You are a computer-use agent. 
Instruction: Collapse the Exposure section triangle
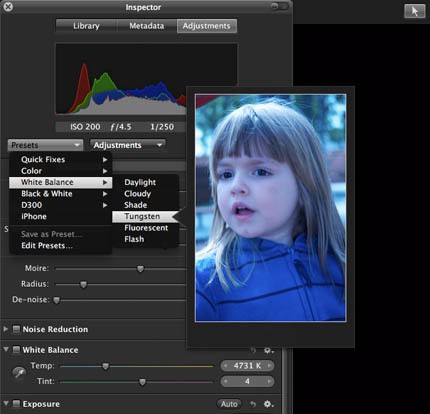coord(6,403)
